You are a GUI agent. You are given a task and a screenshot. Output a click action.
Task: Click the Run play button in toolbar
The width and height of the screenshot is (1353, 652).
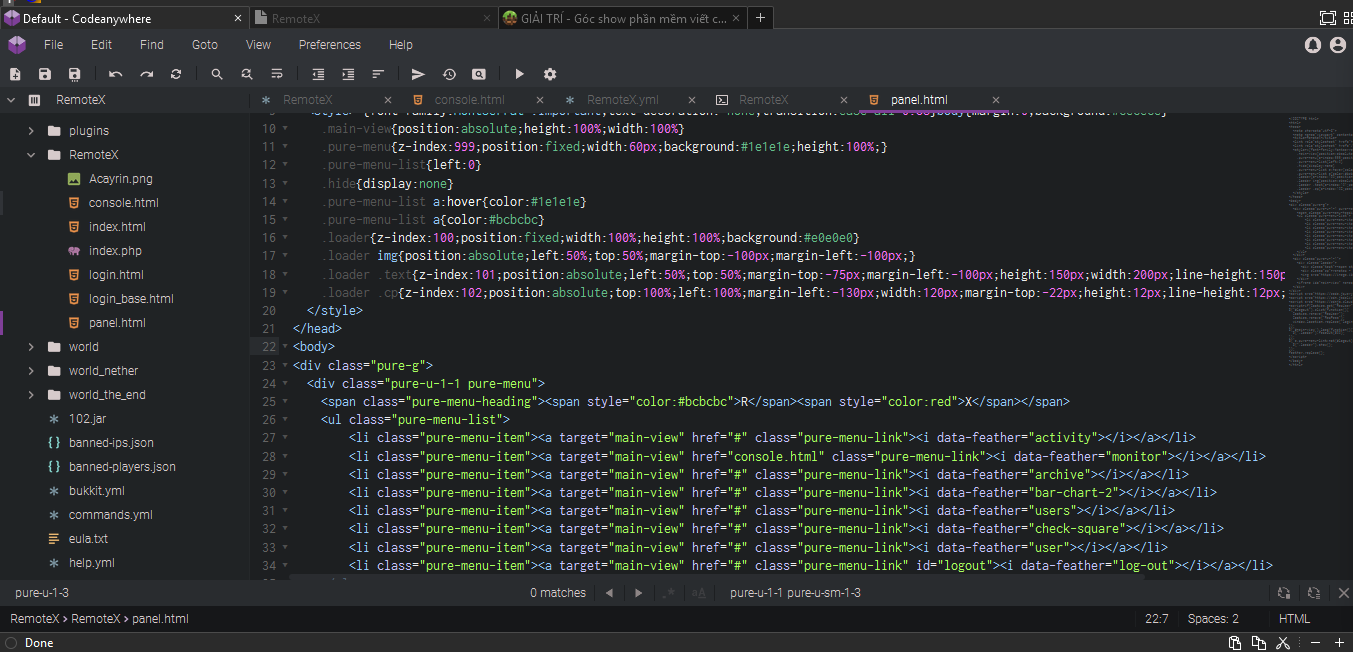[x=519, y=74]
